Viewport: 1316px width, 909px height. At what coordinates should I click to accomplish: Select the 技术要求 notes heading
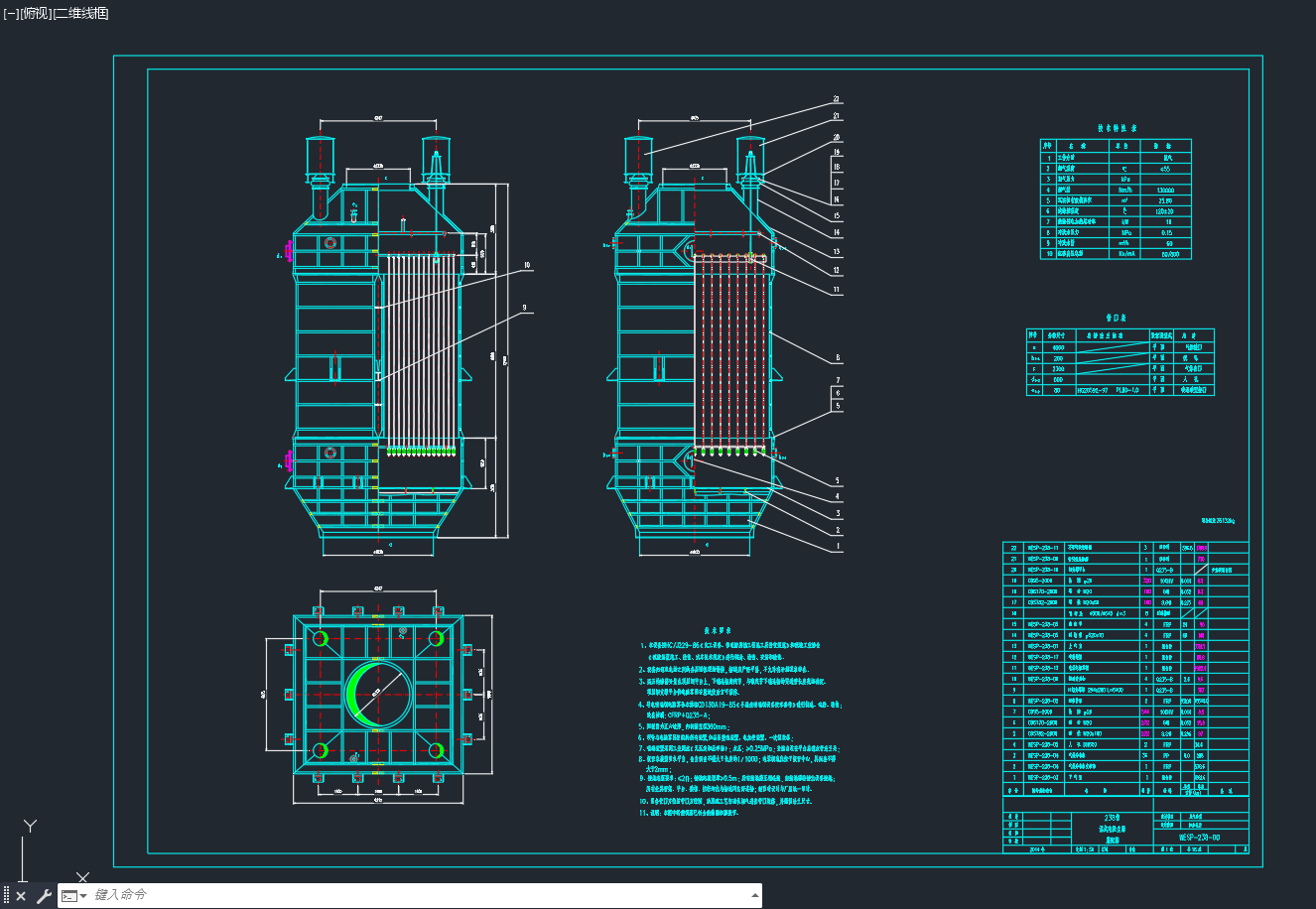718,630
